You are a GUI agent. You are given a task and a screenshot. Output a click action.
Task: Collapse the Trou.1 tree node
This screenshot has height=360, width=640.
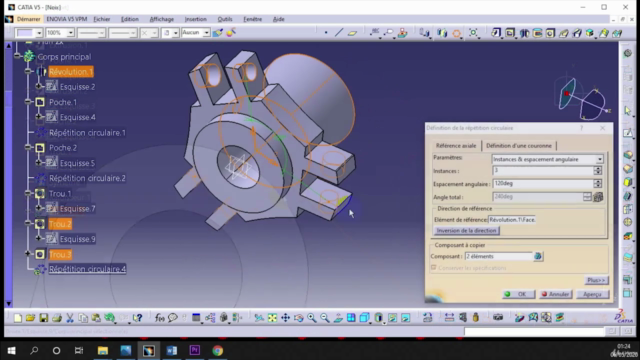point(28,193)
